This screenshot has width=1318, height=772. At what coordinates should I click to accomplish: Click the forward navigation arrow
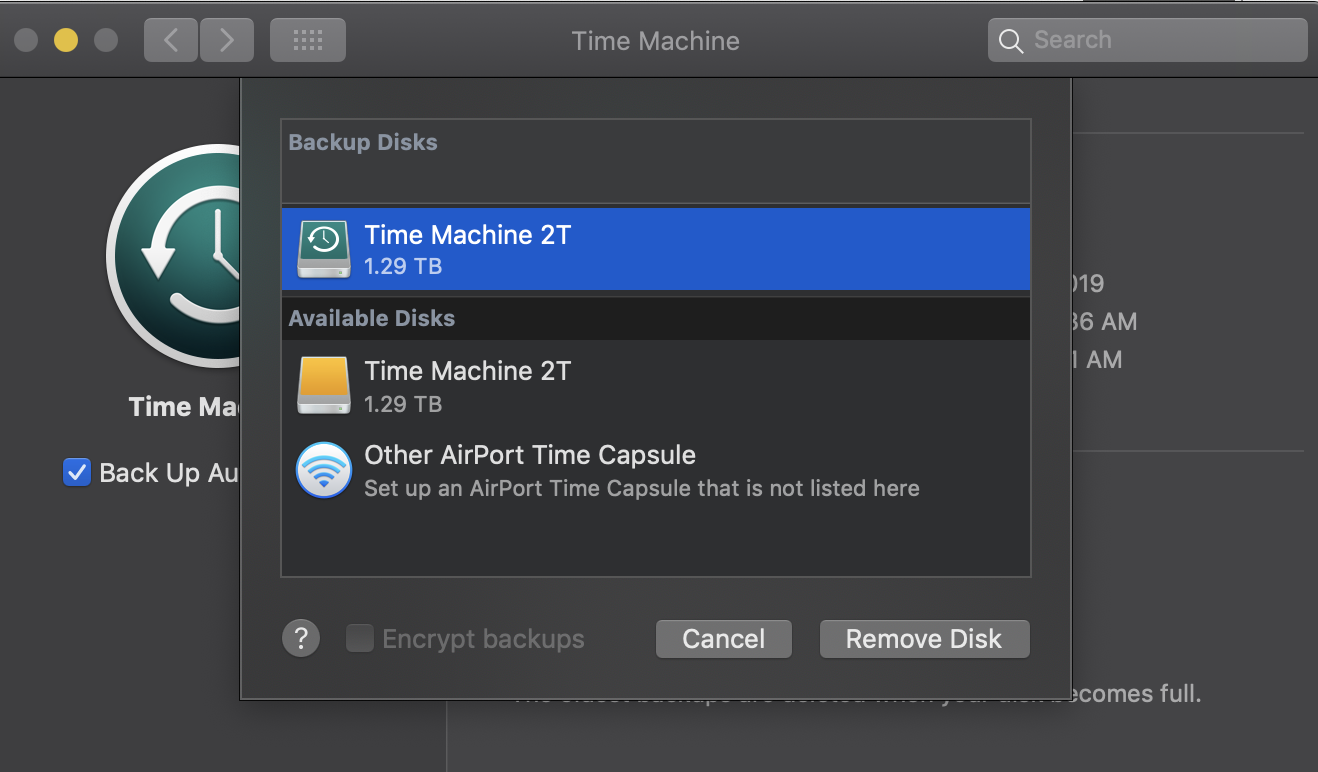227,40
